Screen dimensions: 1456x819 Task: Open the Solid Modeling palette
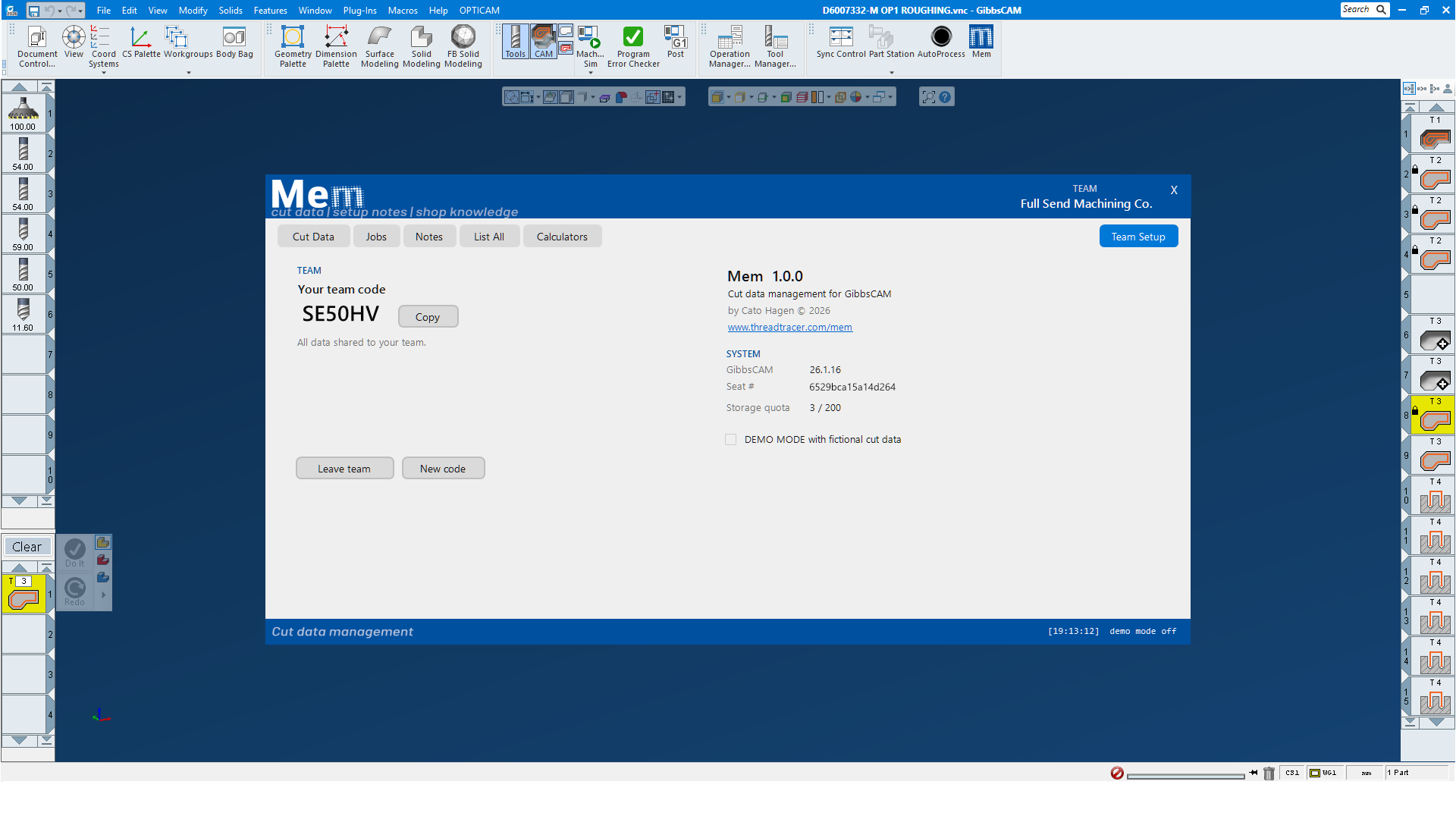(422, 46)
